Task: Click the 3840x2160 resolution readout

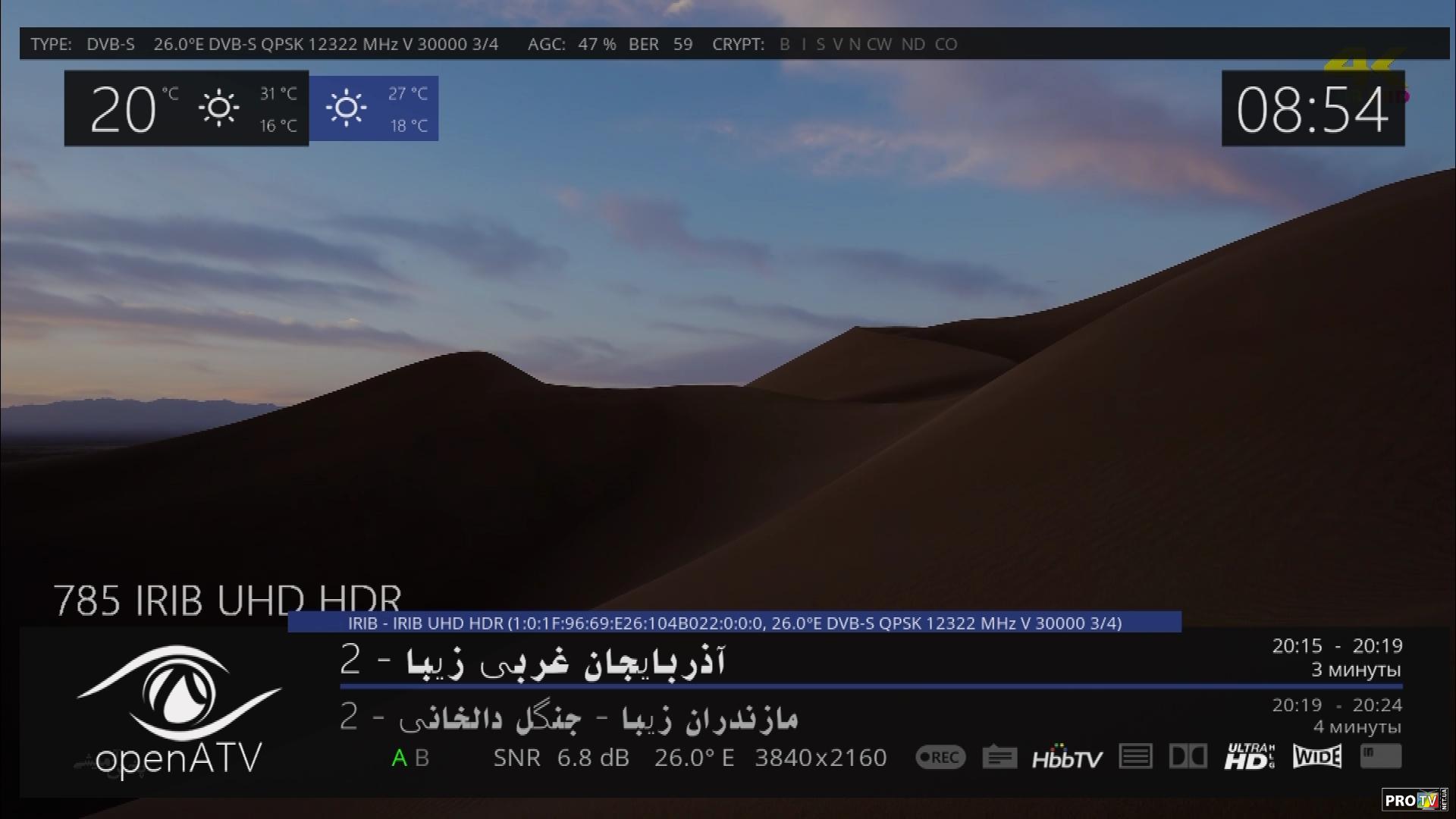Action: (x=821, y=758)
